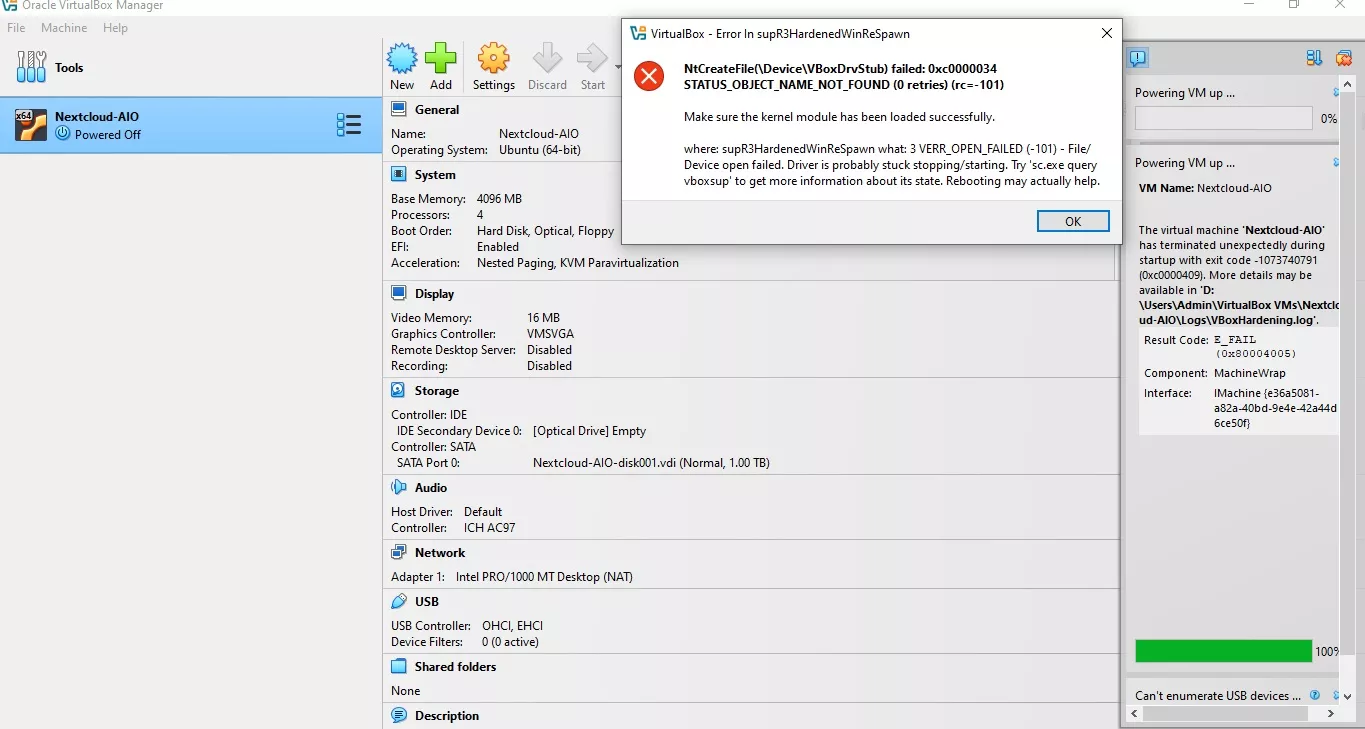1365x729 pixels.
Task: Click the red error X icon
Action: pyautogui.click(x=649, y=75)
